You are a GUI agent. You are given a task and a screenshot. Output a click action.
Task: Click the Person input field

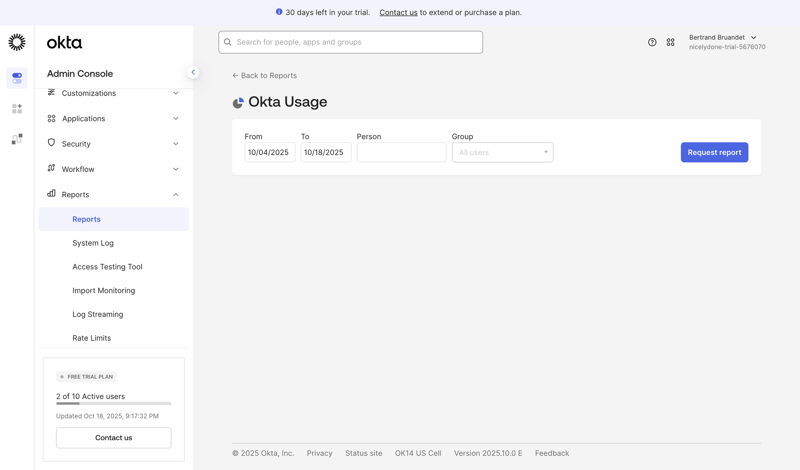click(401, 152)
